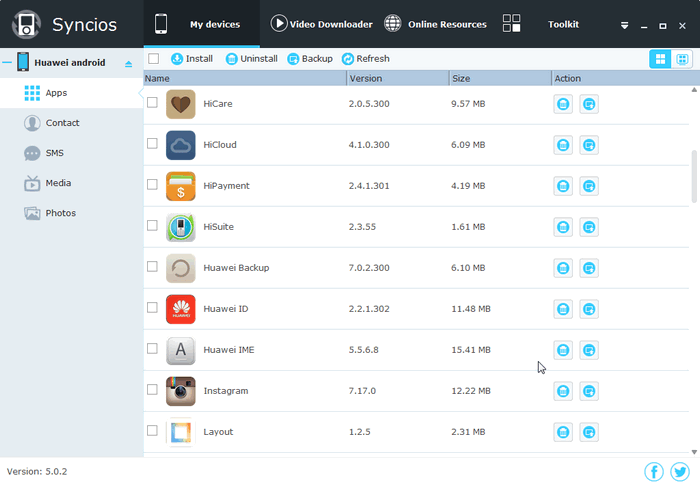
Task: Click the scroll down arrow of app list
Action: pyautogui.click(x=694, y=452)
